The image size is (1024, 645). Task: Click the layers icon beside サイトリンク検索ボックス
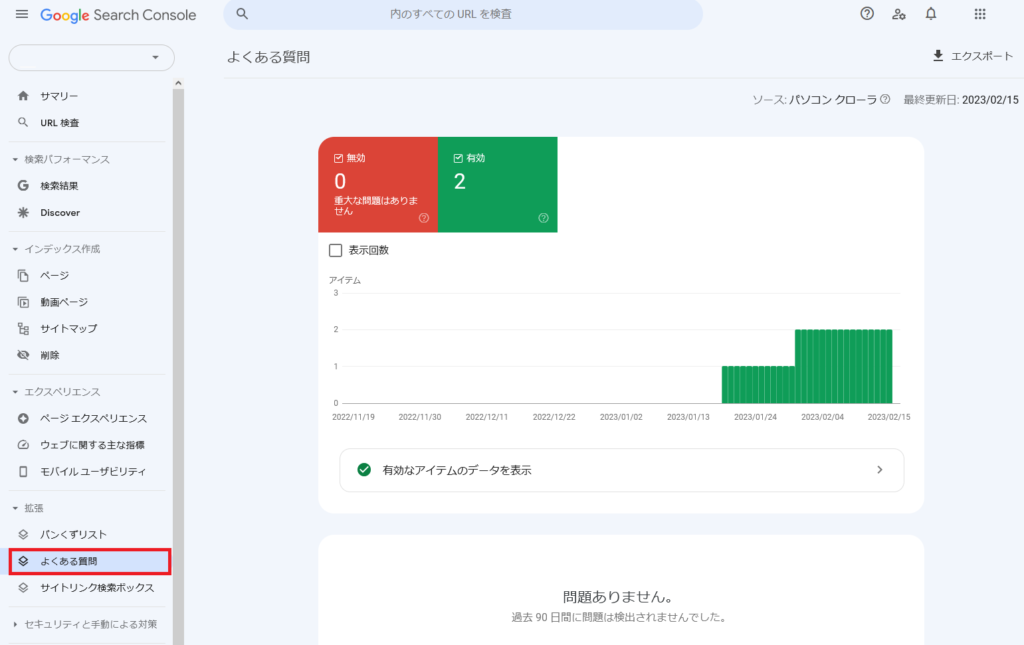(24, 588)
